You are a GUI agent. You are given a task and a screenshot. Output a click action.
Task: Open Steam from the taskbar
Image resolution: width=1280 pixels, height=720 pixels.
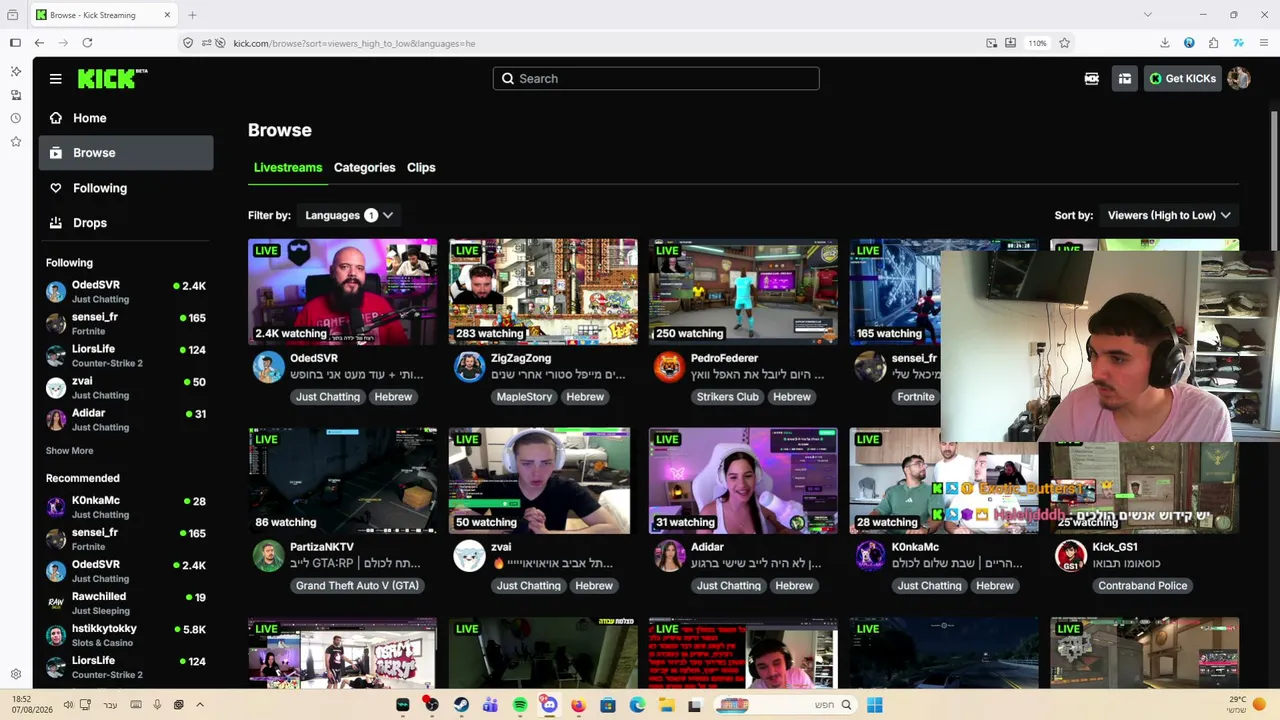tap(461, 705)
